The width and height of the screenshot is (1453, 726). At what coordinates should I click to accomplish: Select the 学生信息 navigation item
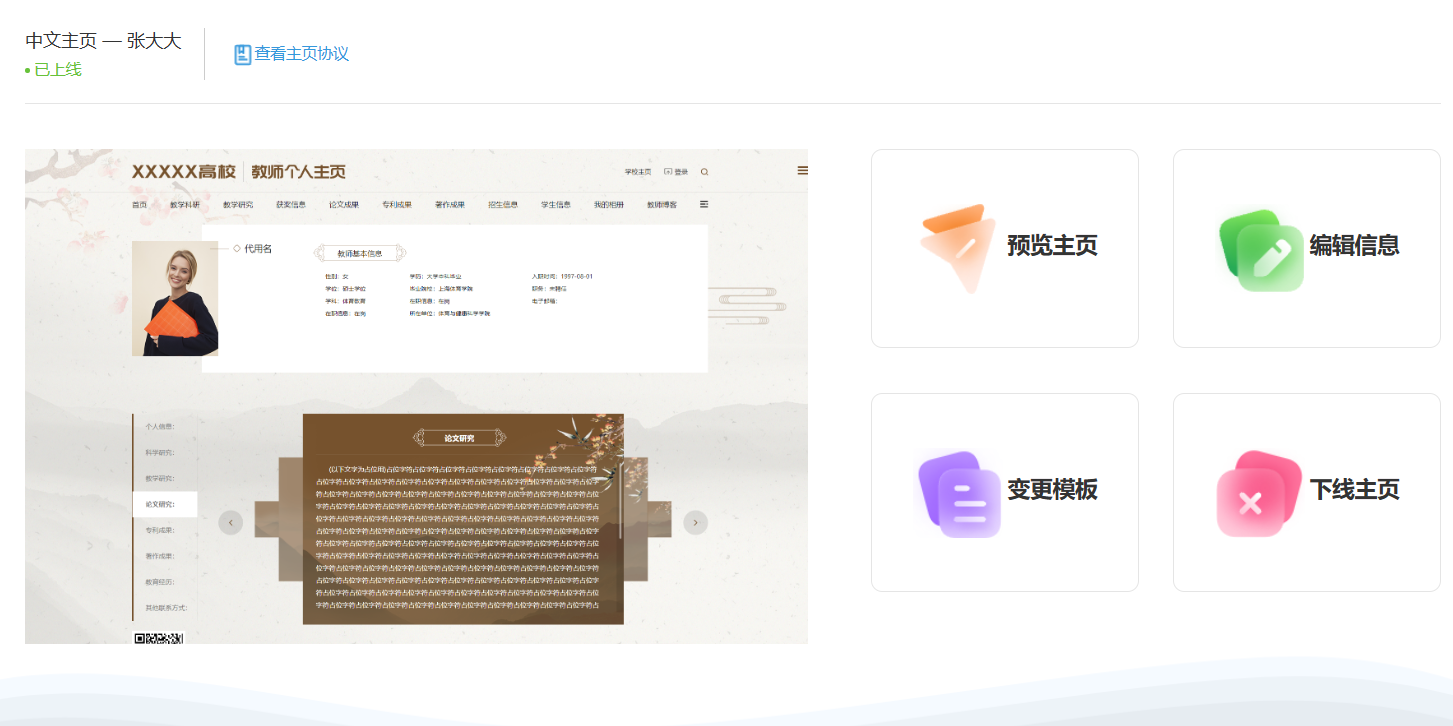pyautogui.click(x=556, y=203)
